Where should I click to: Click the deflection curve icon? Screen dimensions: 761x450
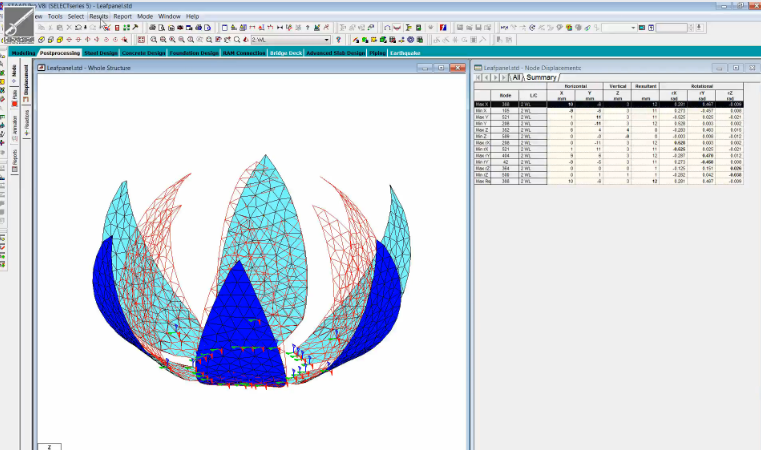[x=397, y=28]
